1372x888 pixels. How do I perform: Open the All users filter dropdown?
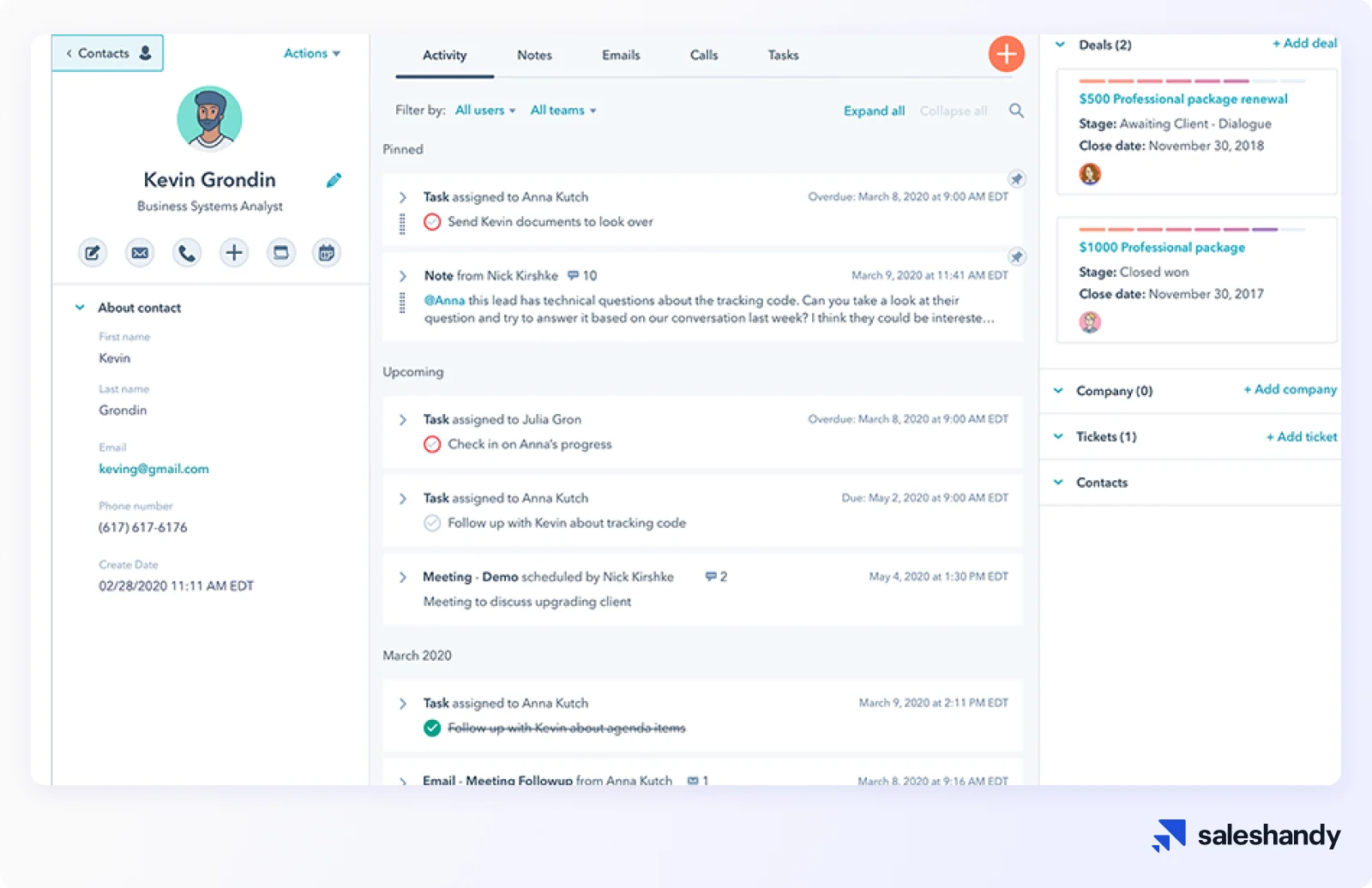(x=484, y=111)
